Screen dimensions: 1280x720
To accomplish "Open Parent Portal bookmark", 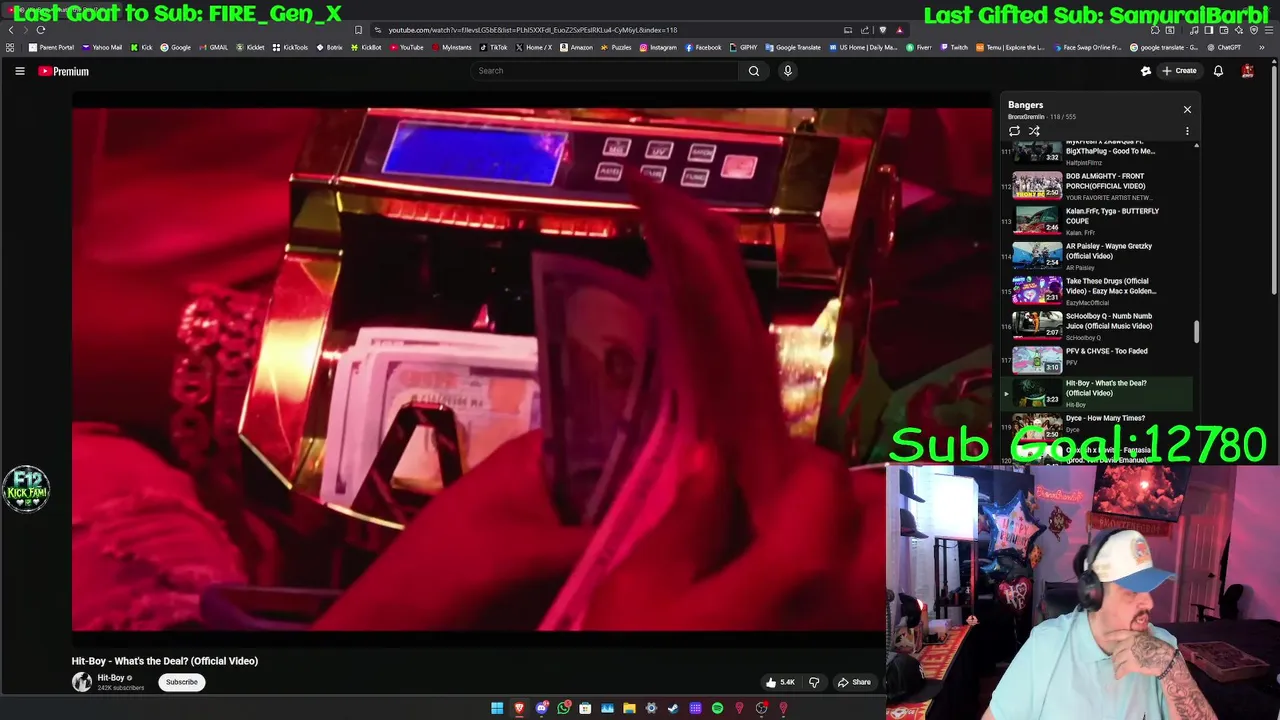I will click(x=51, y=47).
